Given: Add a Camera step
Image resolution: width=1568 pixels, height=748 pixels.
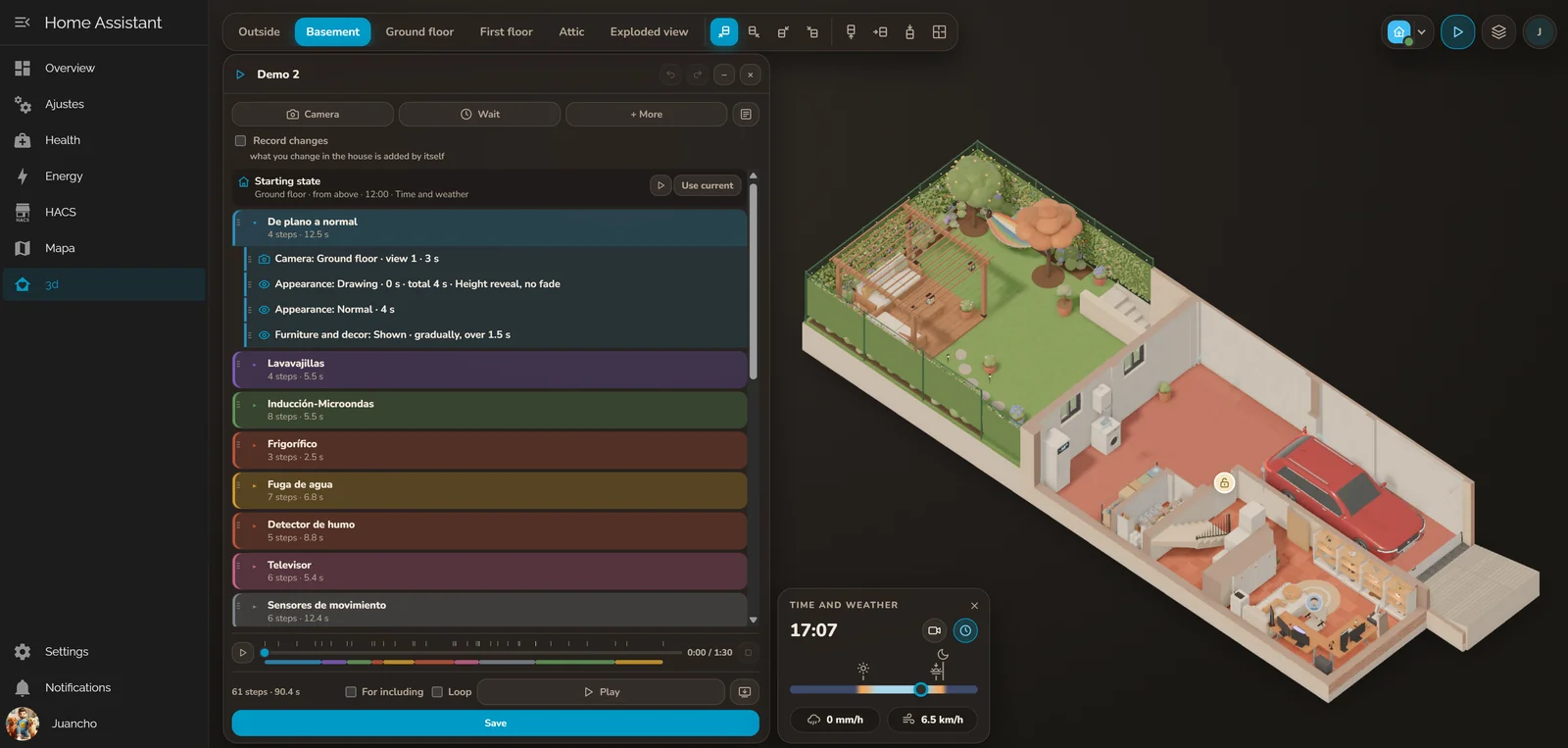Looking at the screenshot, I should (x=313, y=115).
